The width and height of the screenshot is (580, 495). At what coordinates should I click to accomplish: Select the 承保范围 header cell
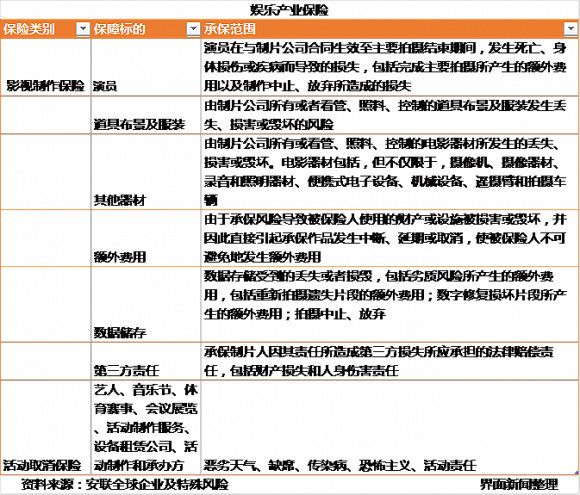(390, 29)
